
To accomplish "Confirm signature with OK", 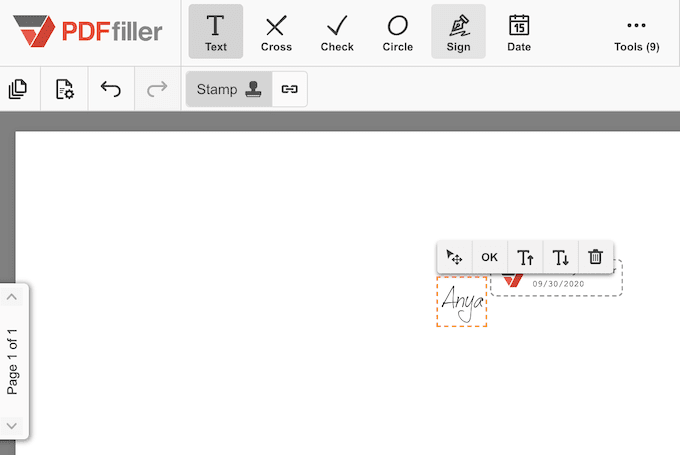I will pyautogui.click(x=490, y=257).
